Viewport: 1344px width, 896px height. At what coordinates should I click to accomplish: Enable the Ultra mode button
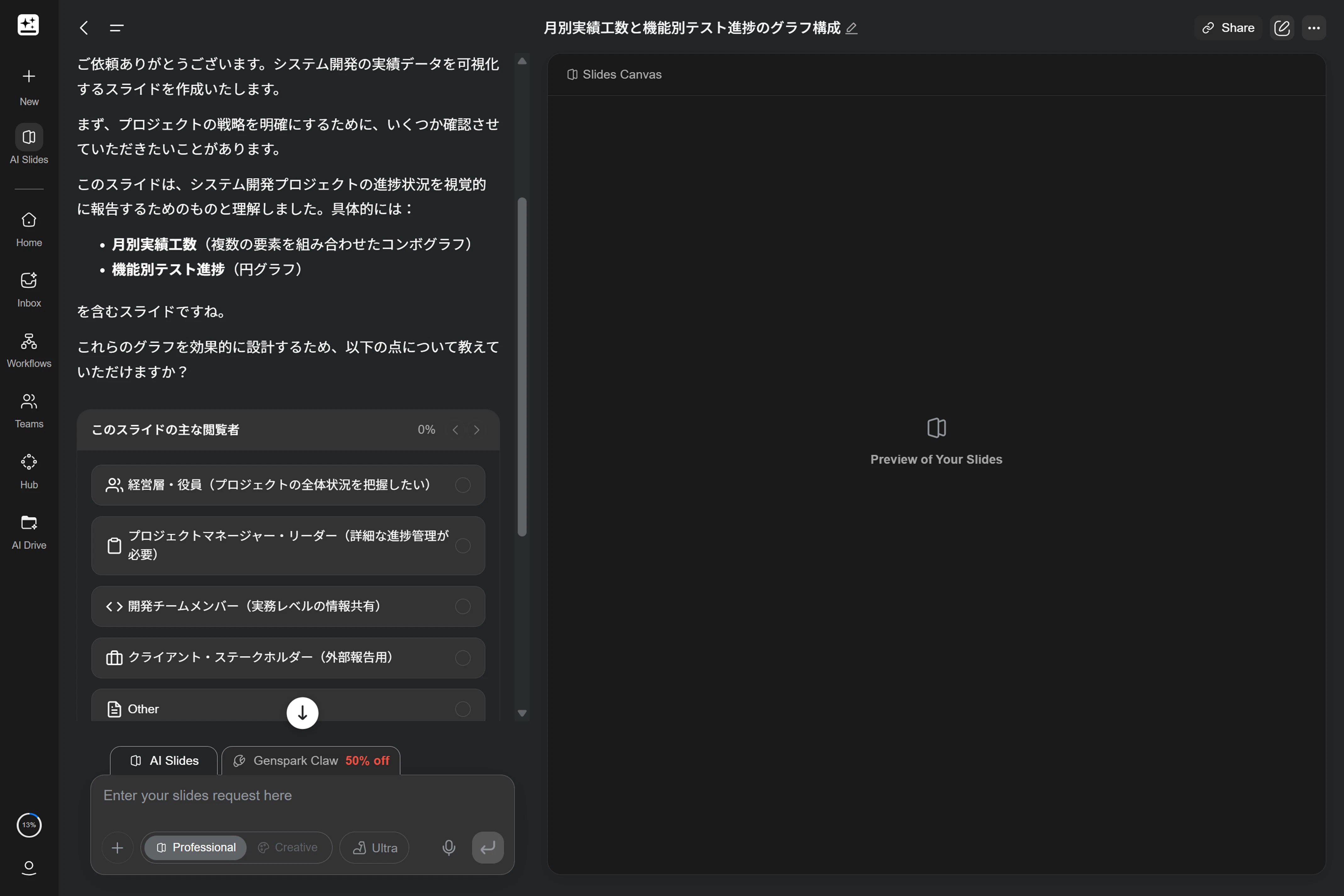(x=374, y=848)
